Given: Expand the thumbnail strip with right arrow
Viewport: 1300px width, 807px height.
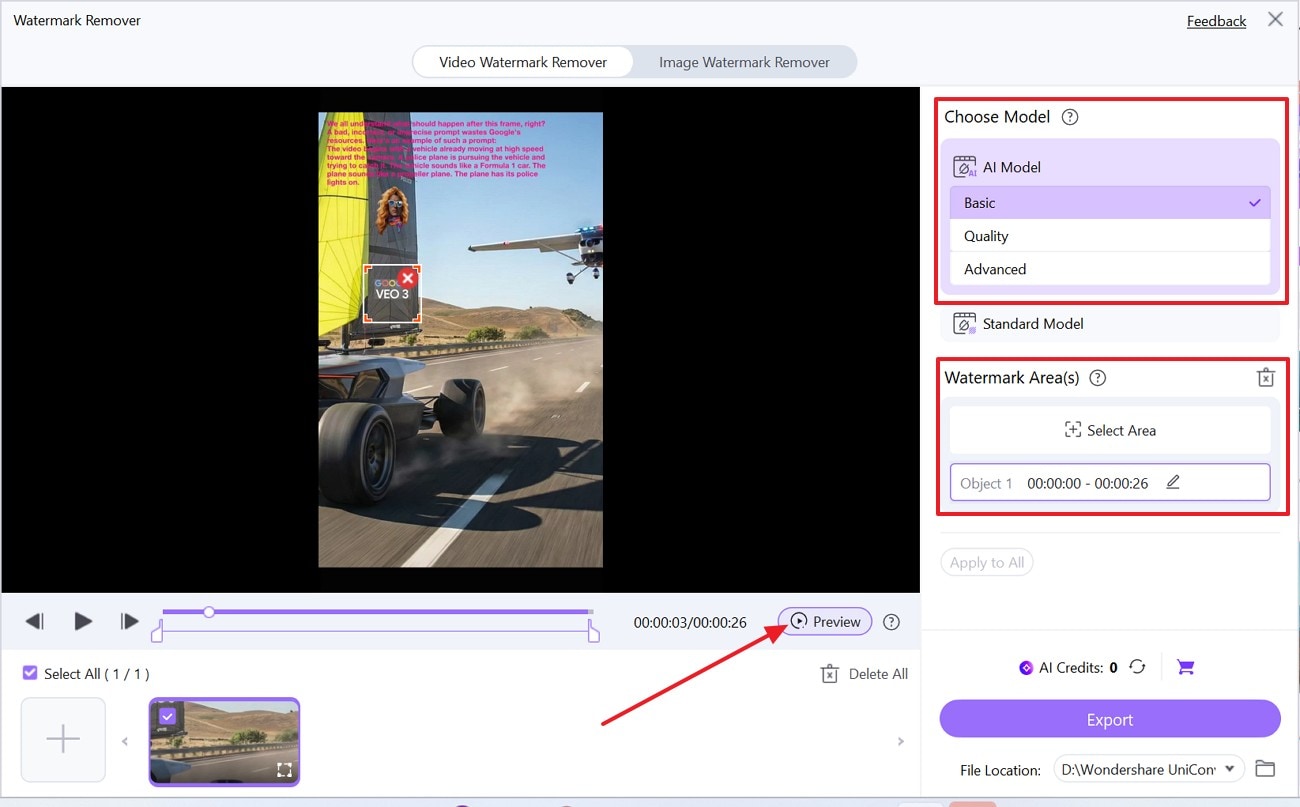Looking at the screenshot, I should (900, 741).
